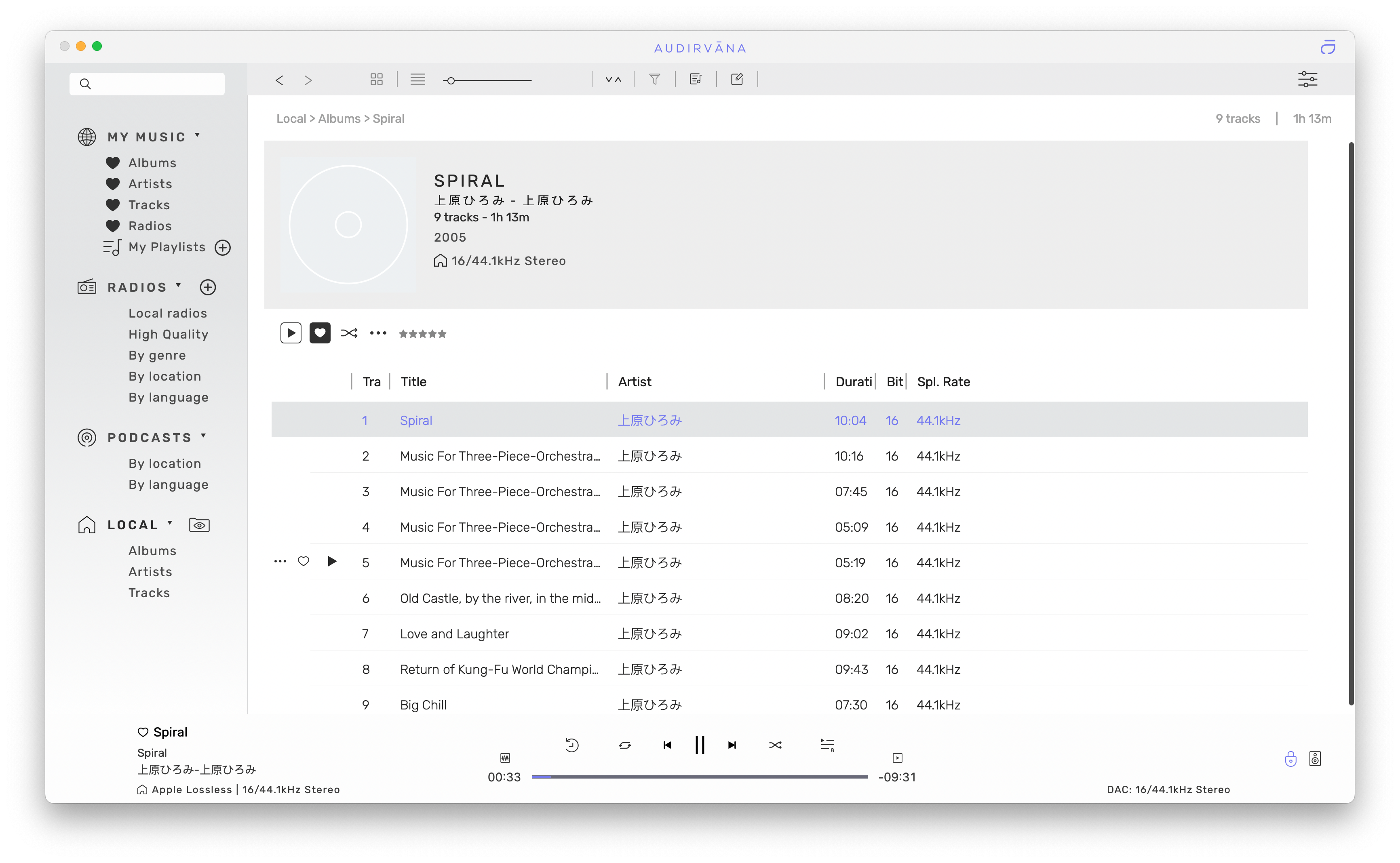The width and height of the screenshot is (1400, 863).
Task: Open audio settings sliders icon
Action: (x=1307, y=79)
